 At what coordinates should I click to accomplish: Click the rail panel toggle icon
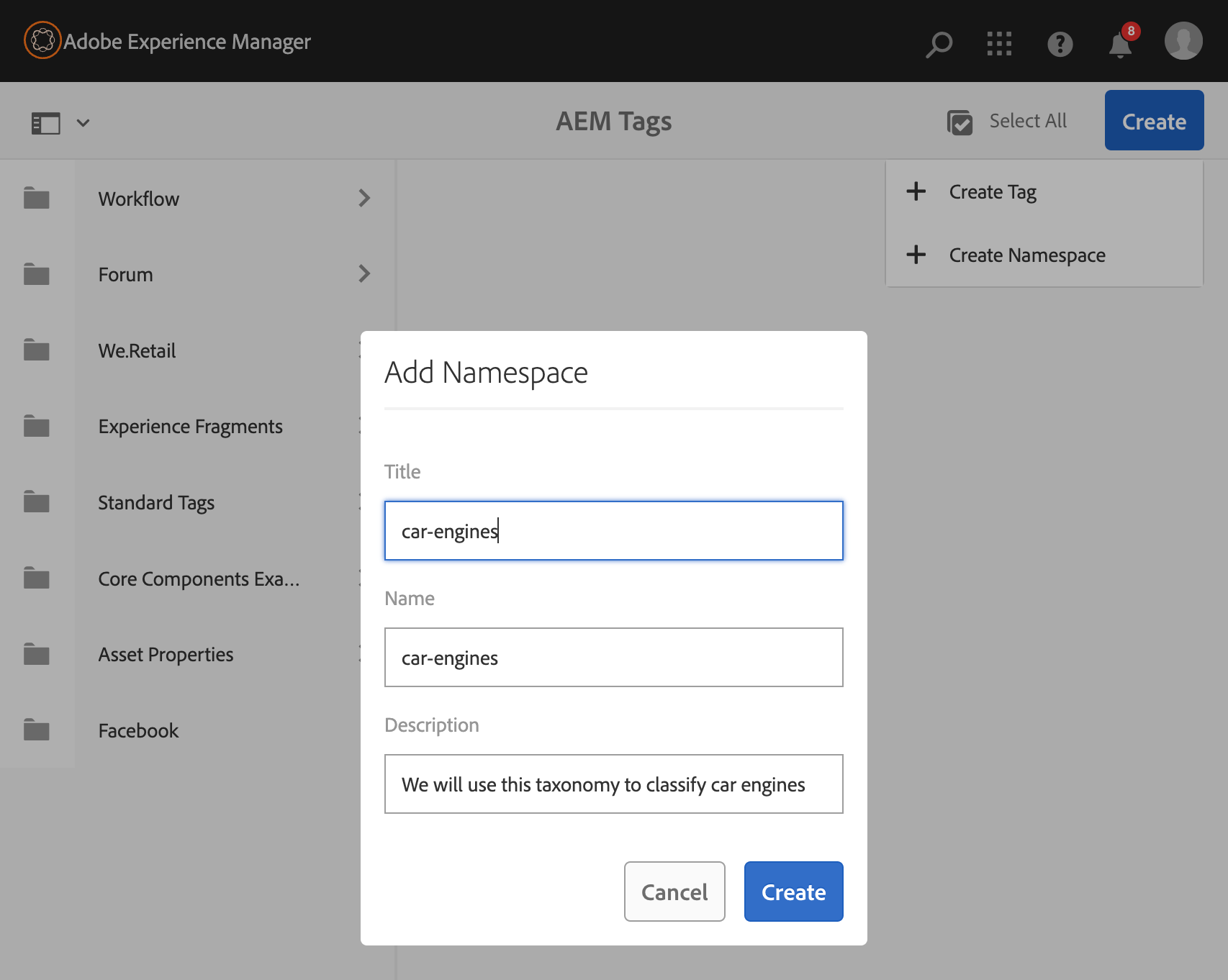click(45, 123)
